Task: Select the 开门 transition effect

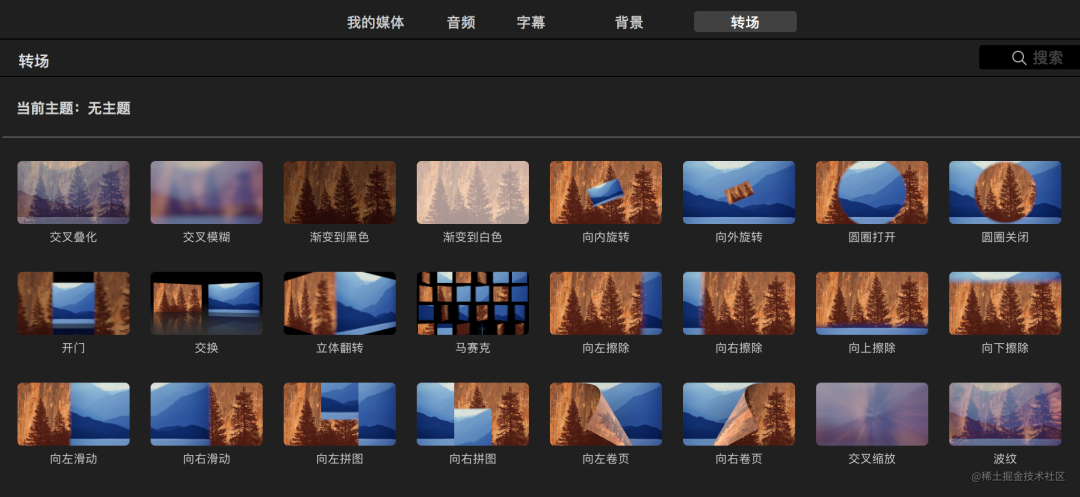Action: [x=73, y=303]
